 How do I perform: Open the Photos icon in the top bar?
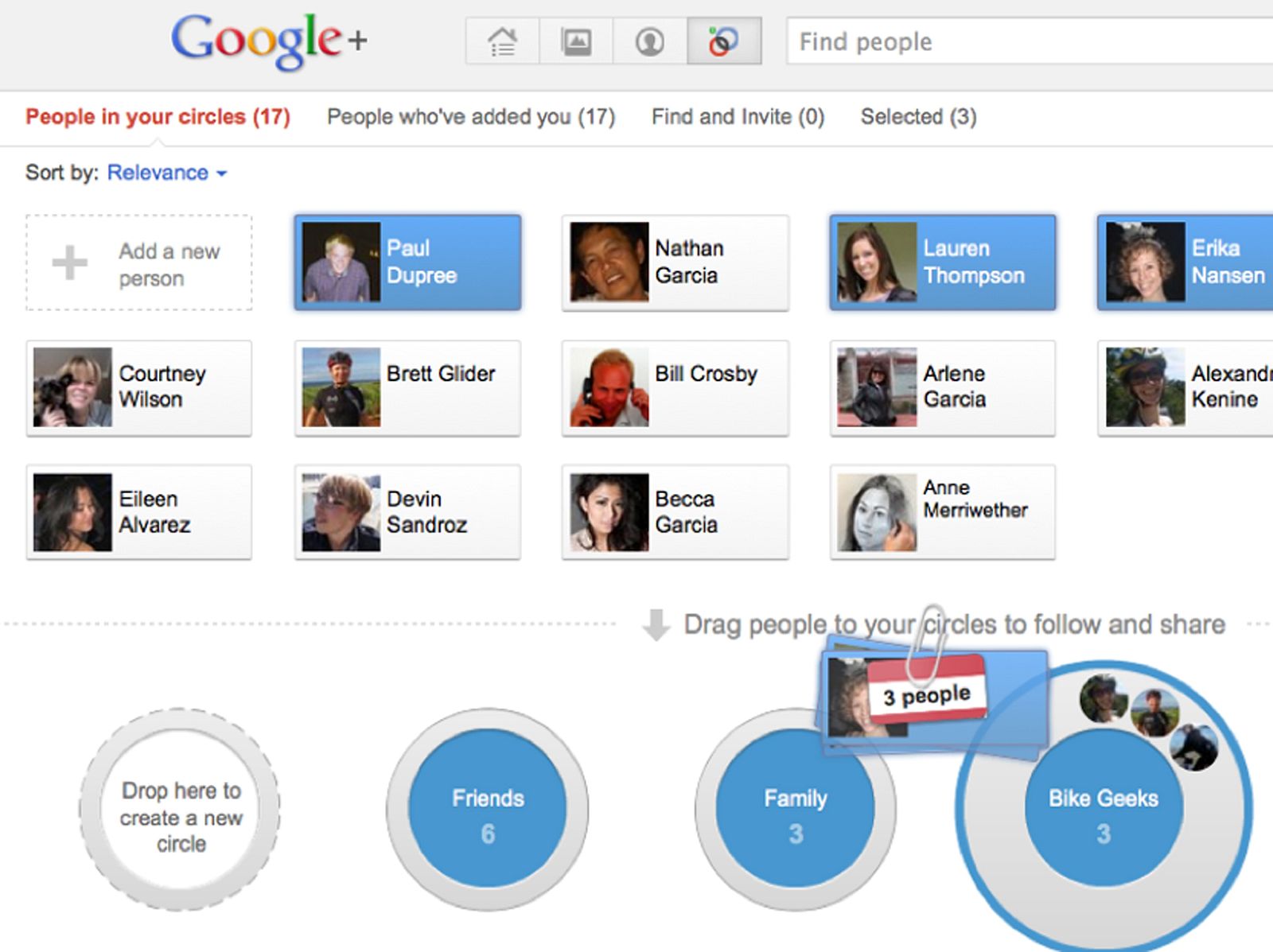click(x=574, y=41)
